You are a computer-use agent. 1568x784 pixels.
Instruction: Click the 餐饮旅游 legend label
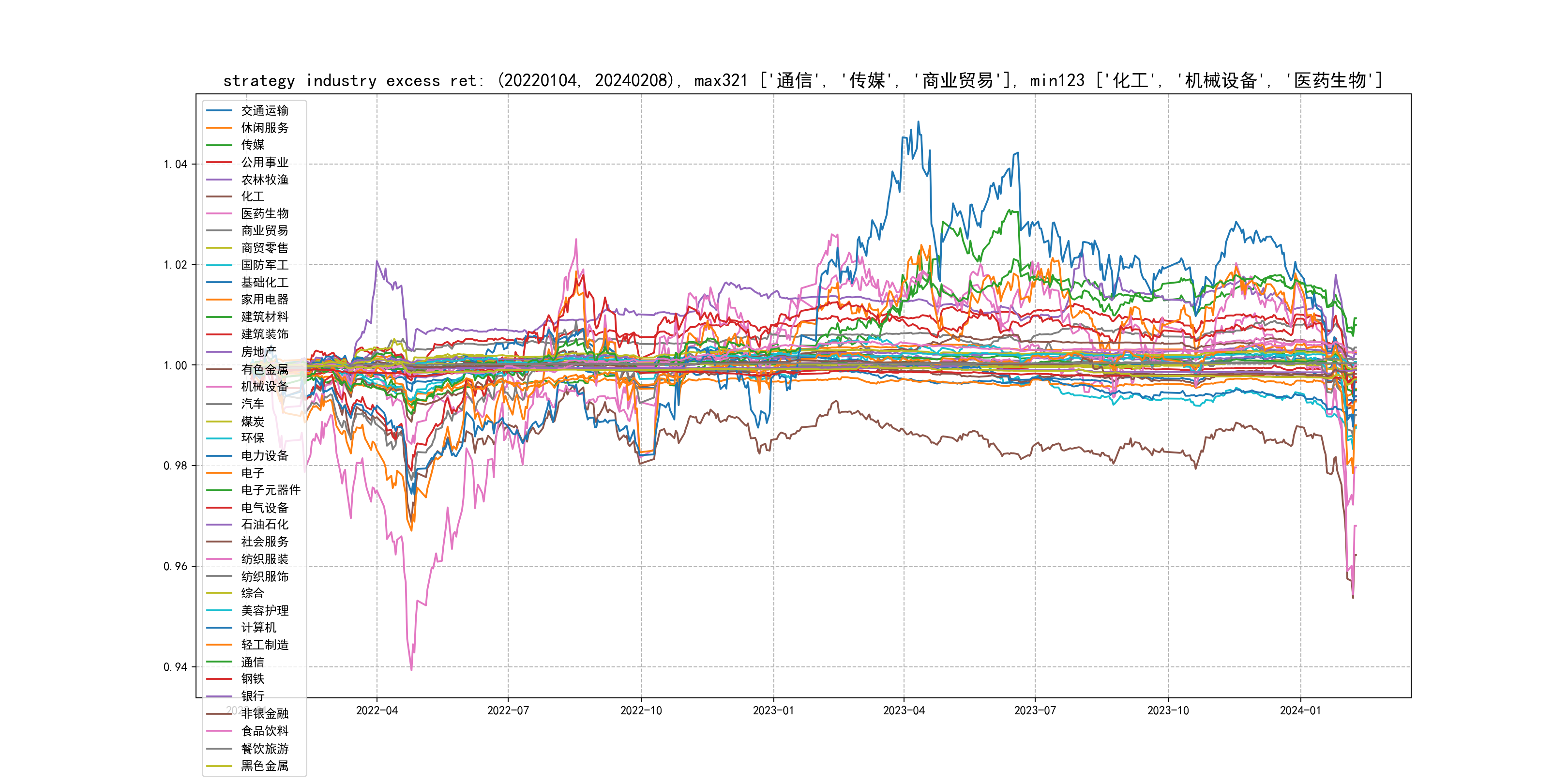pyautogui.click(x=265, y=749)
